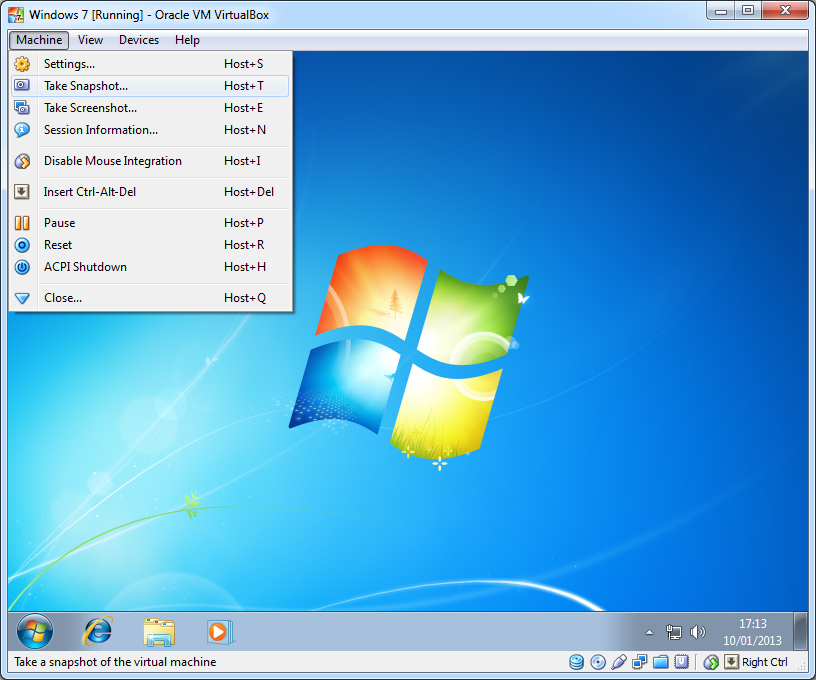
Task: Click the optical CD/DVD drive status icon
Action: tap(598, 662)
